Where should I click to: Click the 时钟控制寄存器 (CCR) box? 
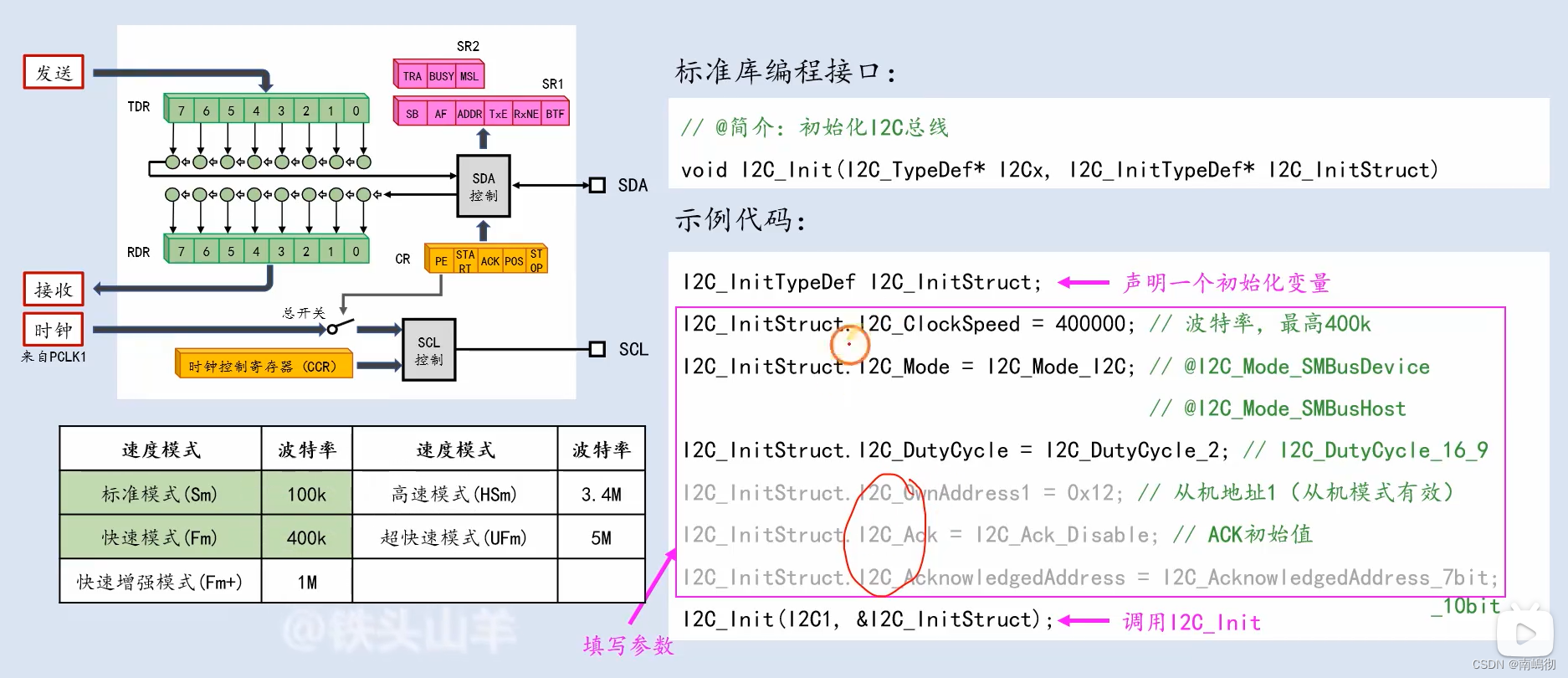click(264, 365)
